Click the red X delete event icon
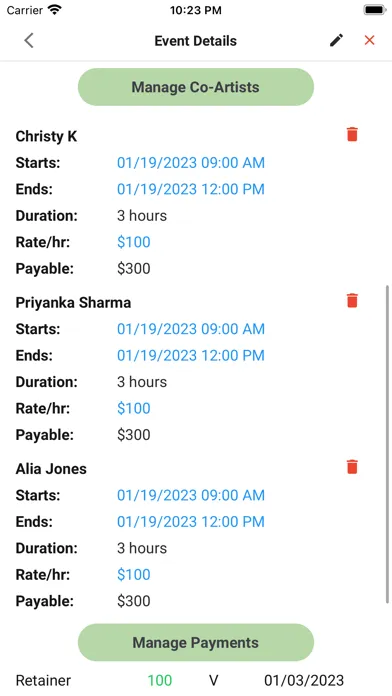Viewport: 392px width, 696px height. pyautogui.click(x=369, y=40)
